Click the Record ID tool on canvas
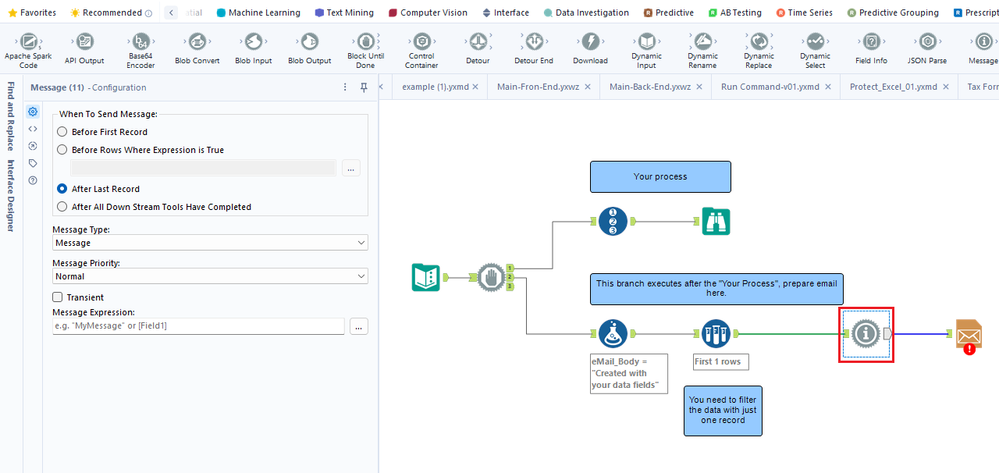Viewport: 999px width, 473px height. (614, 221)
